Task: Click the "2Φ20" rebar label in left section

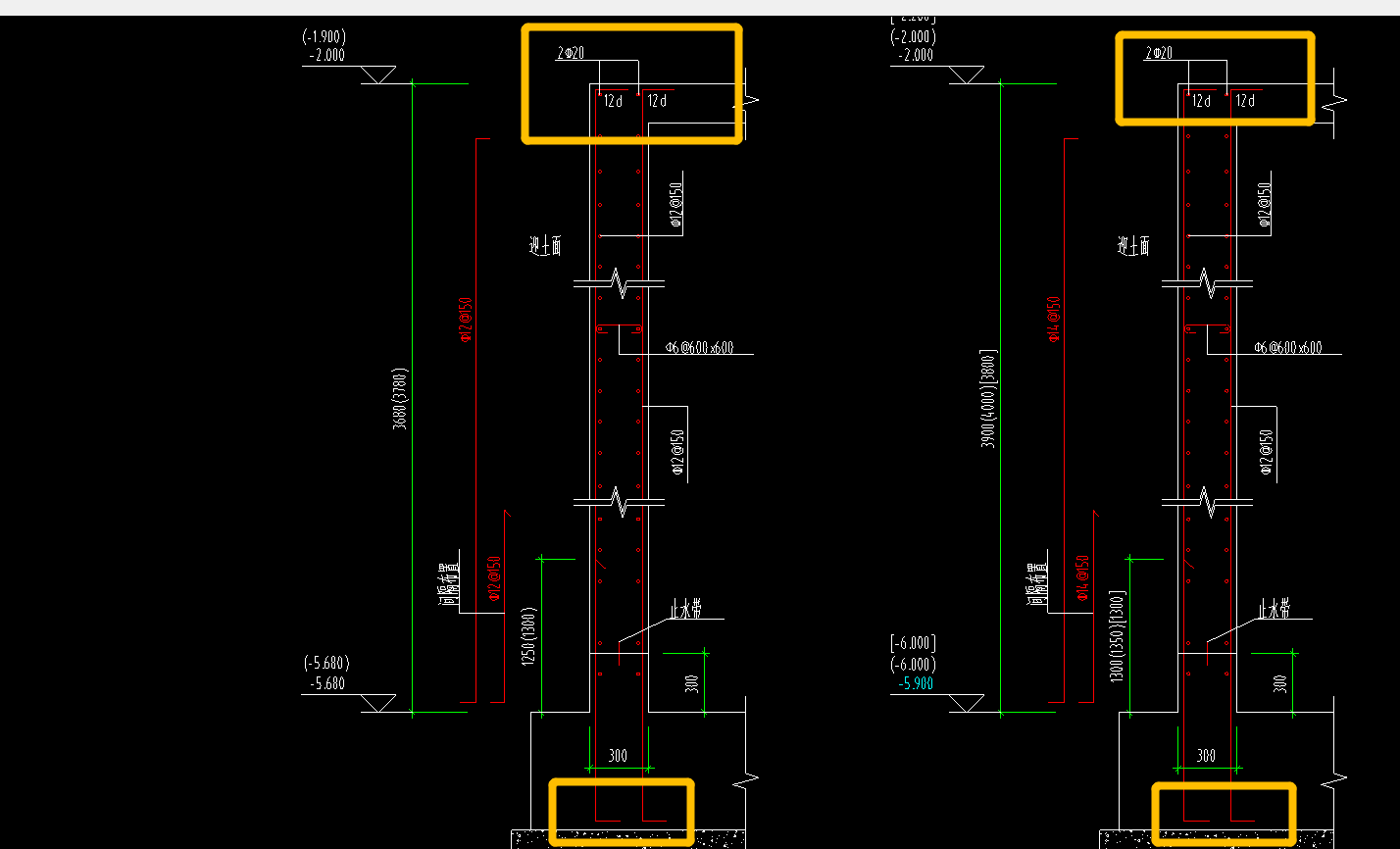Action: pos(571,53)
